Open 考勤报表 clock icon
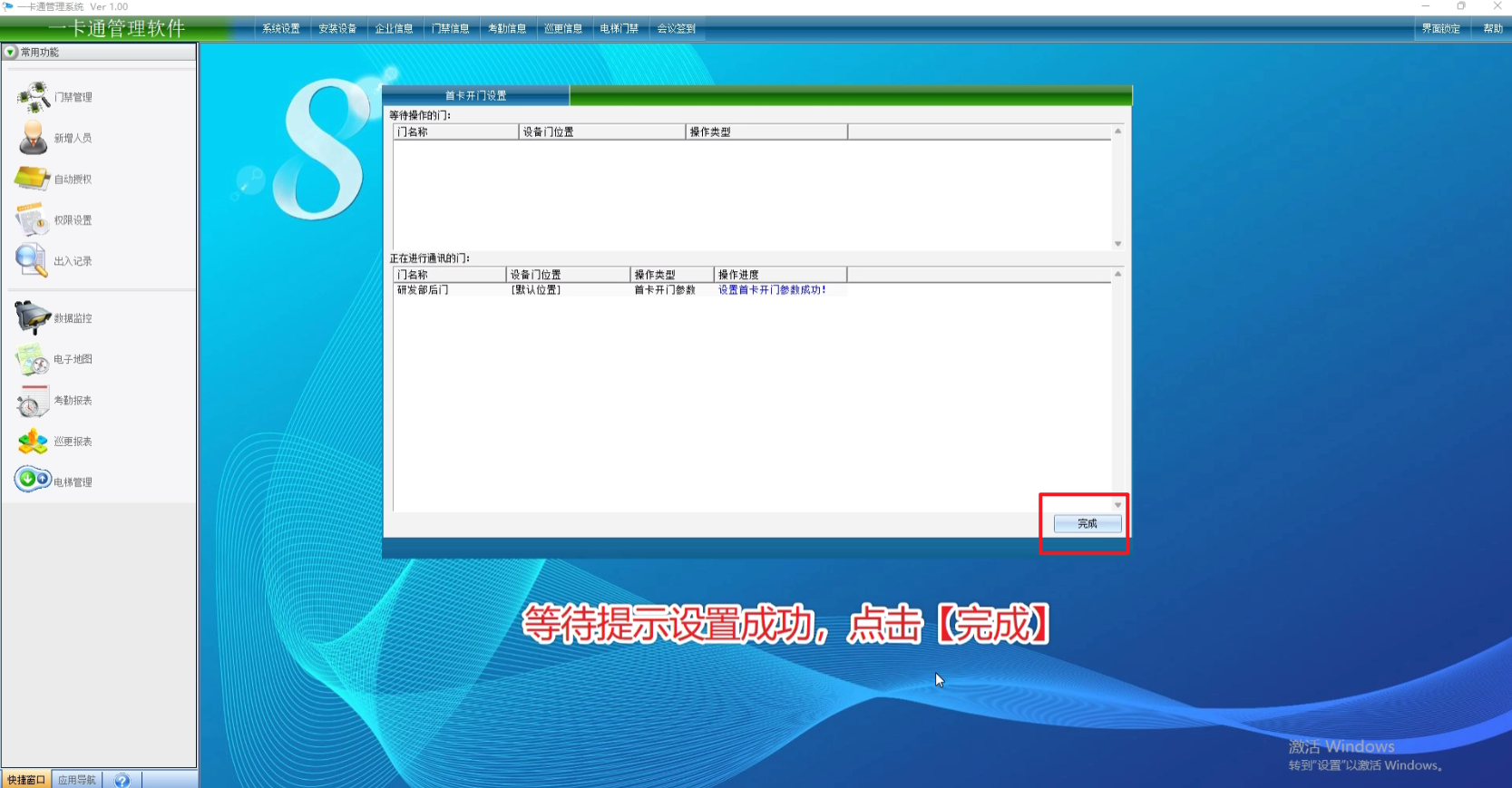The height and width of the screenshot is (788, 1512). pos(33,400)
